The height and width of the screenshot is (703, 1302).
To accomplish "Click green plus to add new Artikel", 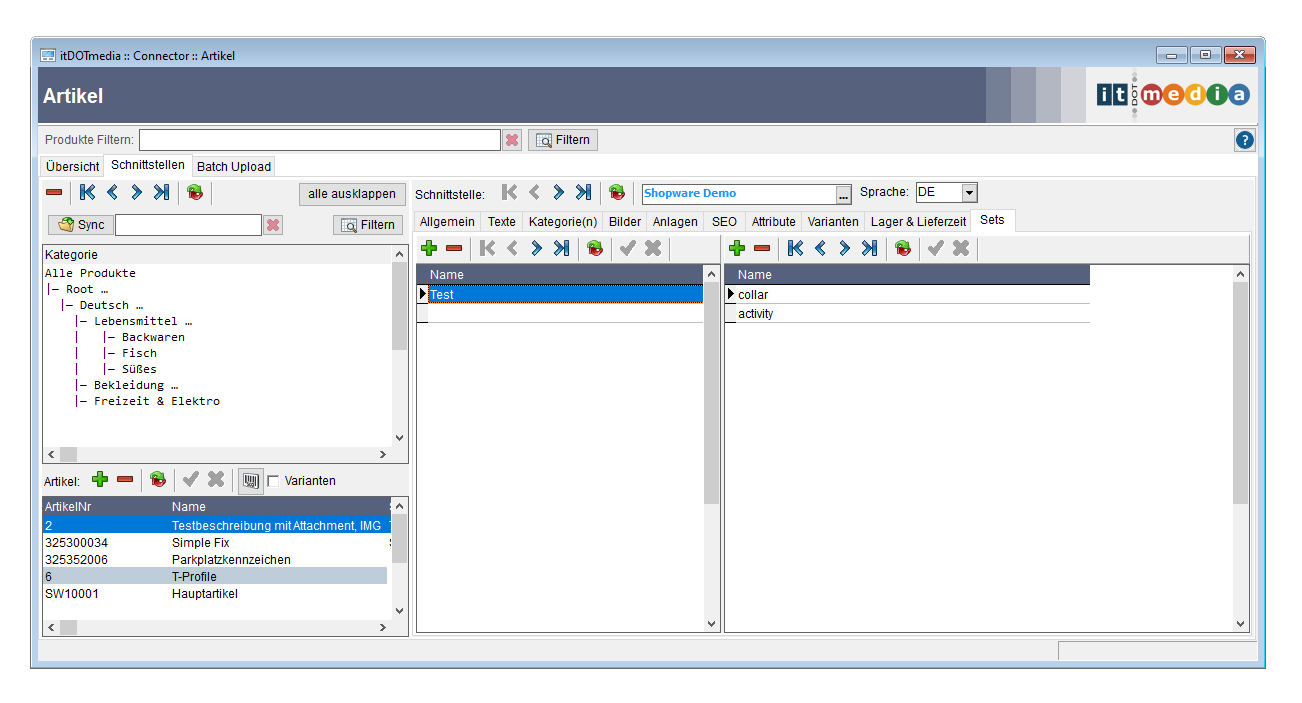I will [100, 480].
